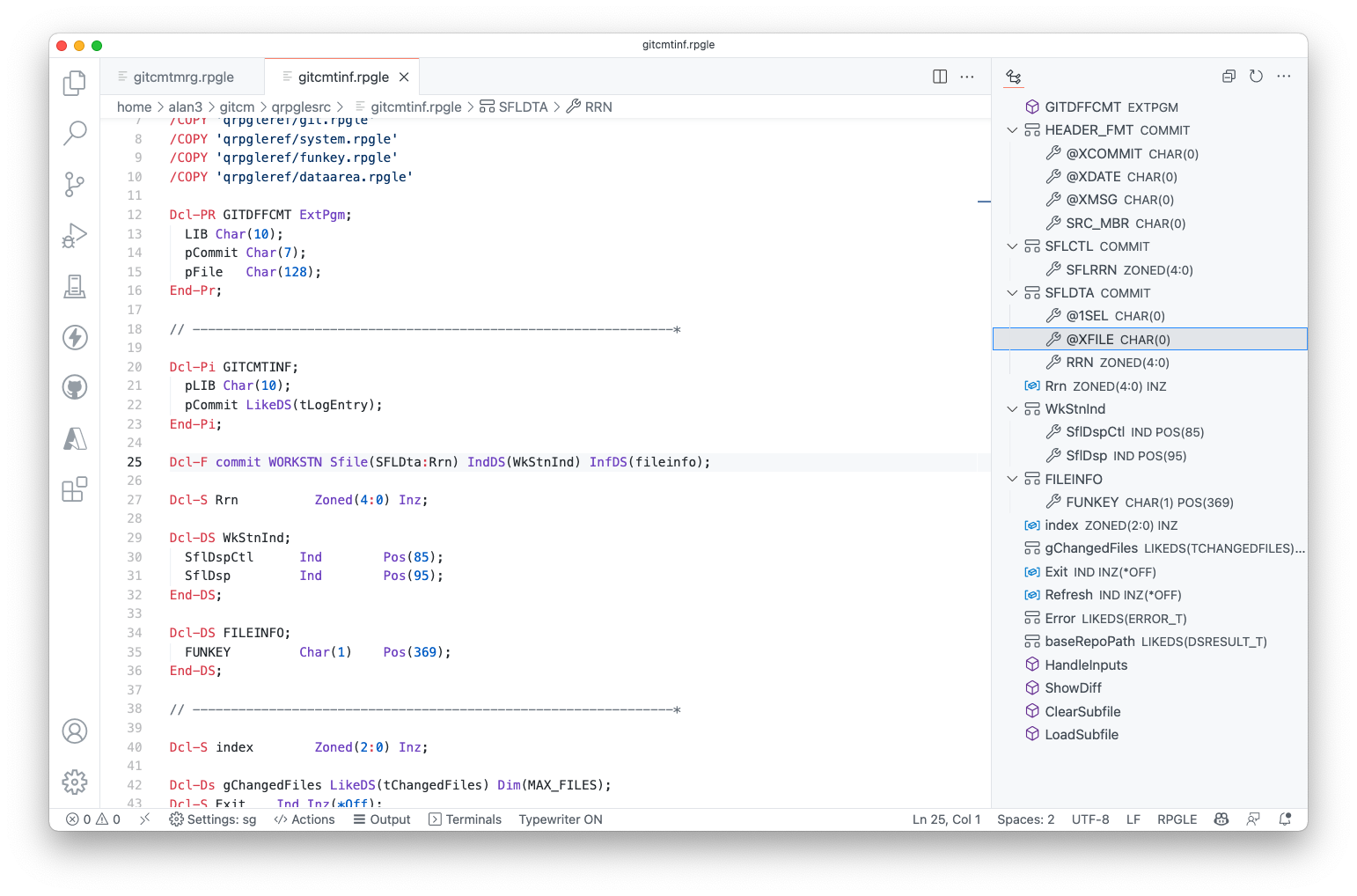
Task: Split the editor using the layout icon
Action: [x=939, y=77]
